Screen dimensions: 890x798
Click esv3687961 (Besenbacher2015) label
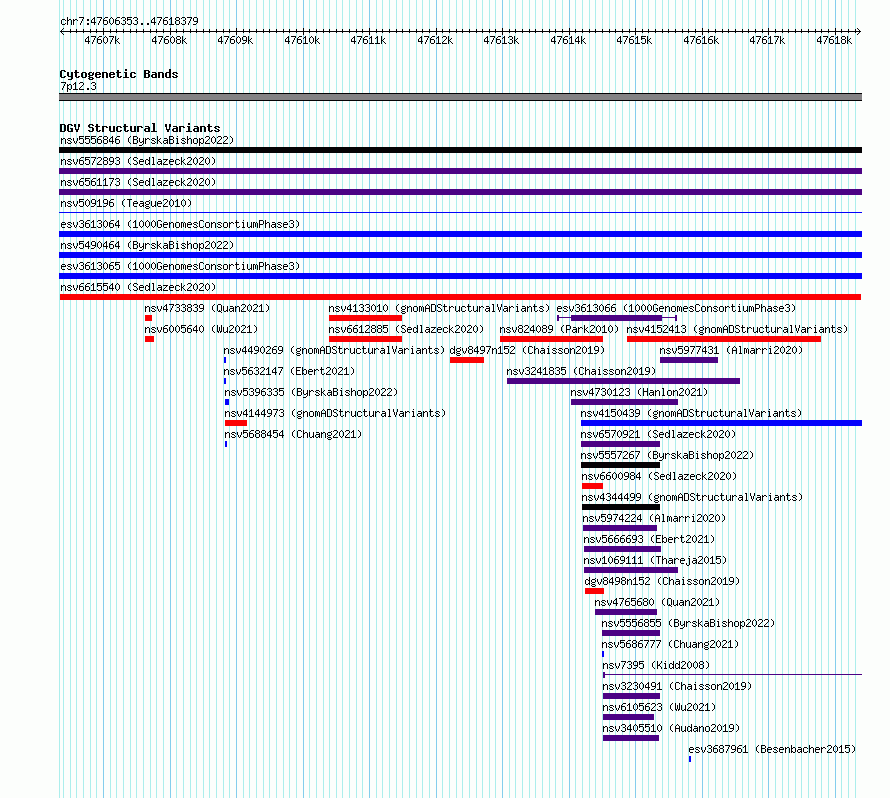pyautogui.click(x=772, y=749)
